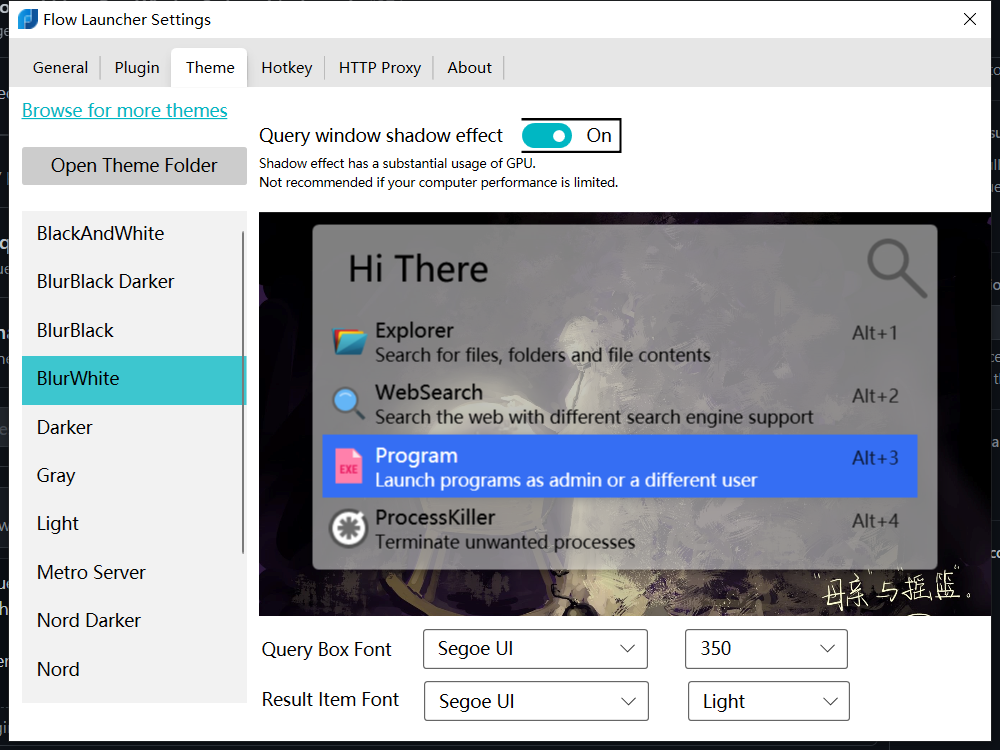Viewport: 1000px width, 750px height.
Task: Open the Hotkey tab
Action: point(286,68)
